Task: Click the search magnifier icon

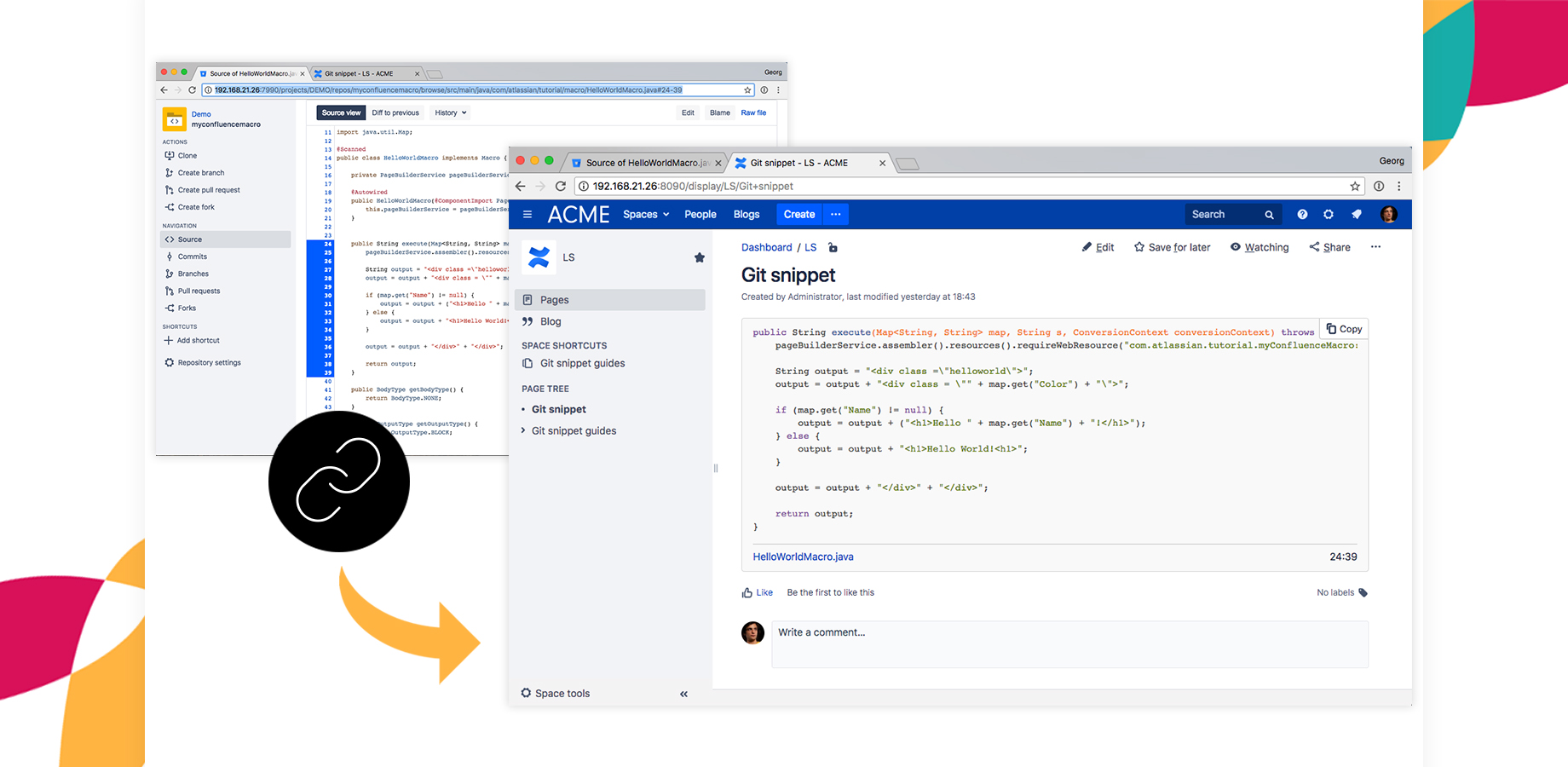Action: coord(1269,215)
